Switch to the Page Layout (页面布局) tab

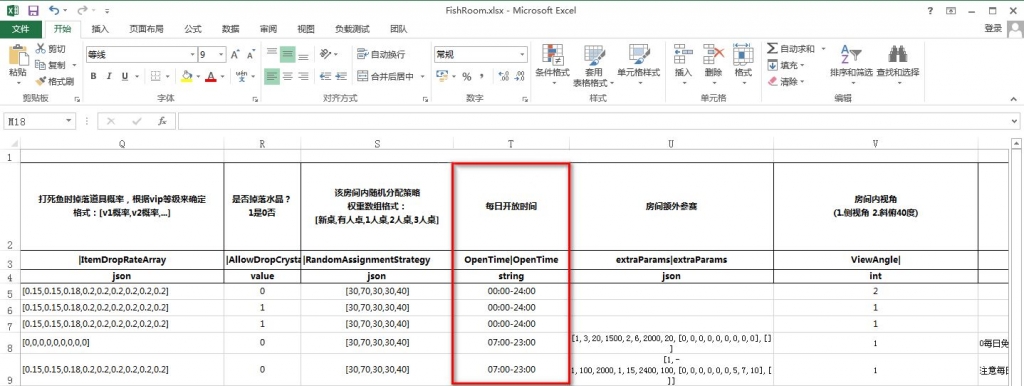[146, 29]
